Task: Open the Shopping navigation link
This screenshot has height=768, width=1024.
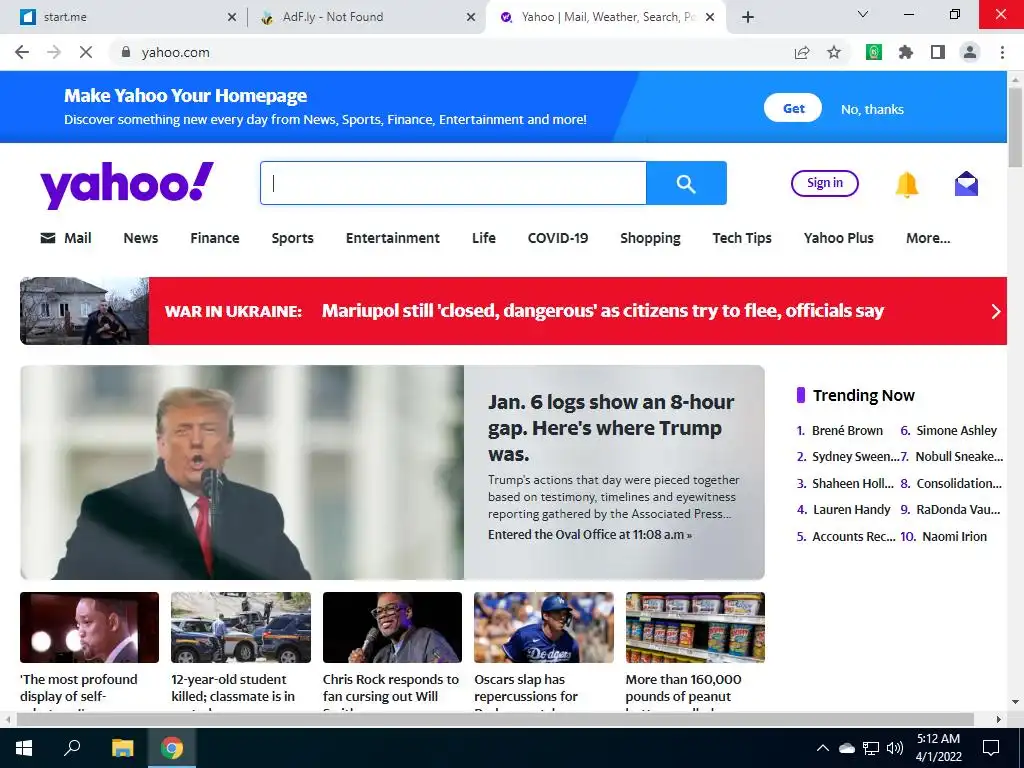Action: [x=650, y=238]
